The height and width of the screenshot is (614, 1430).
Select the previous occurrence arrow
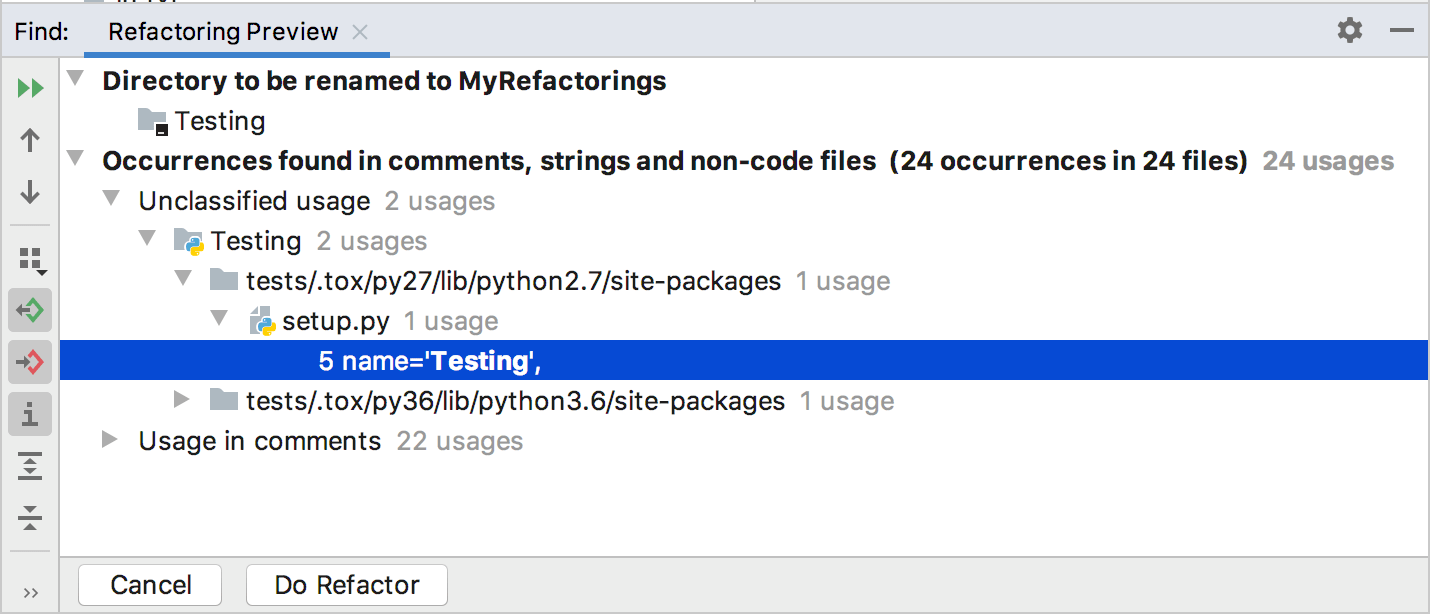[29, 140]
